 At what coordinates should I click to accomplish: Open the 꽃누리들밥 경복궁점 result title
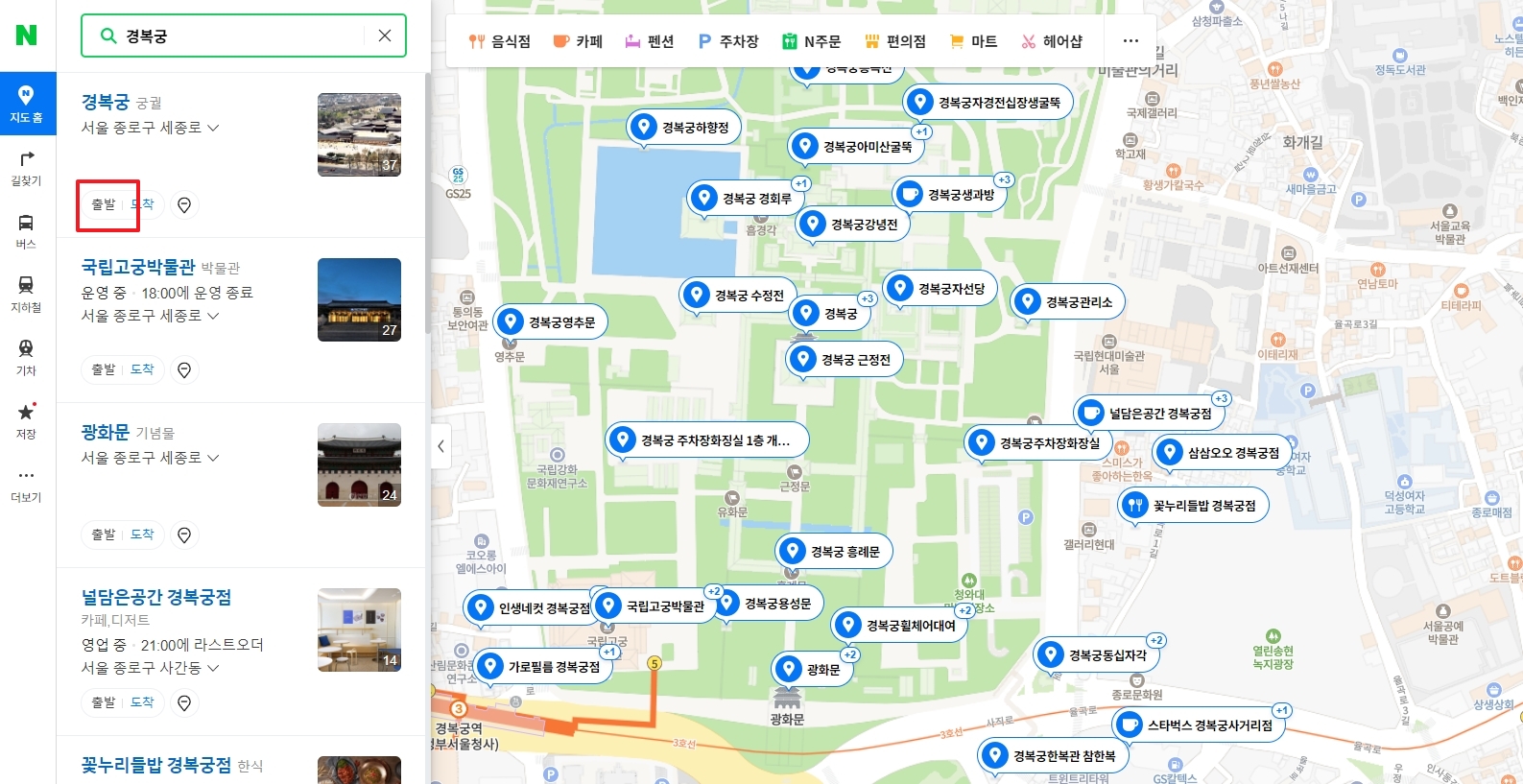(156, 765)
